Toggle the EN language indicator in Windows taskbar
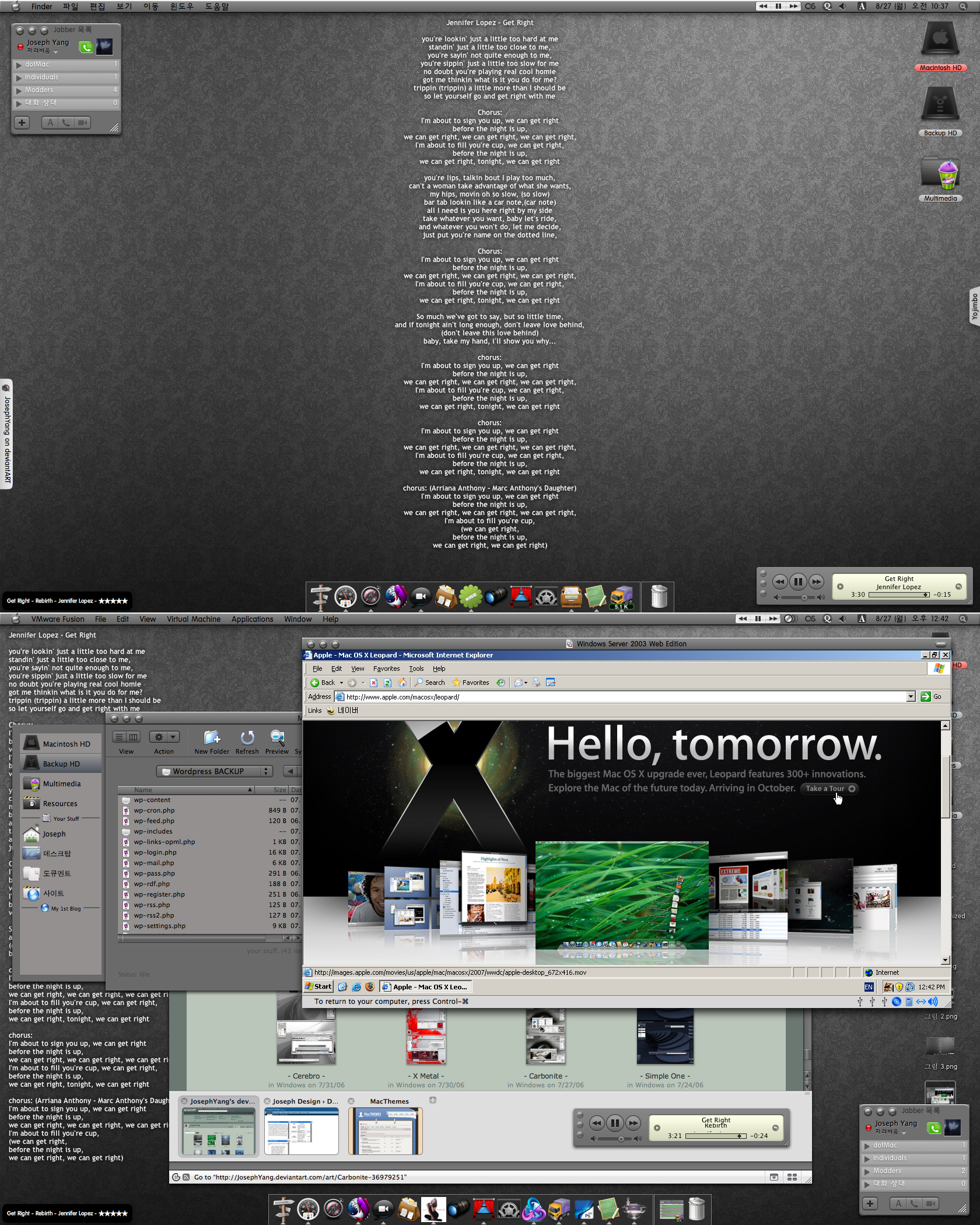 pyautogui.click(x=869, y=987)
